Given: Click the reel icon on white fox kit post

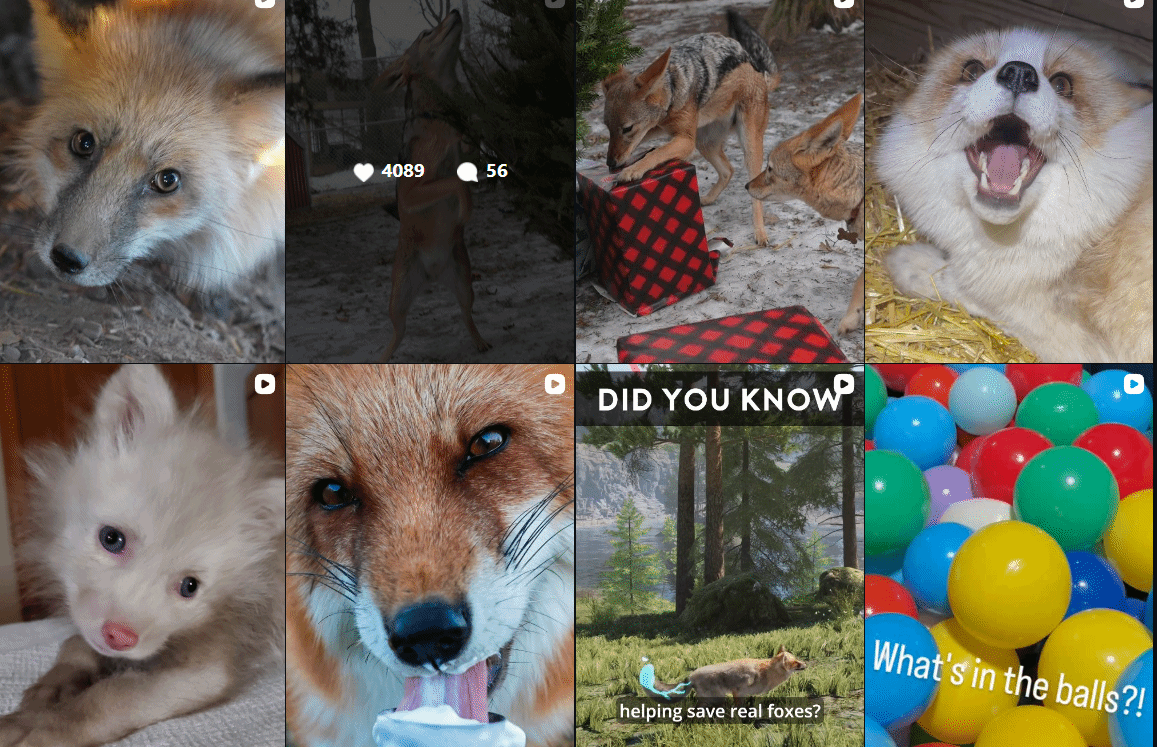Looking at the screenshot, I should click(x=265, y=384).
